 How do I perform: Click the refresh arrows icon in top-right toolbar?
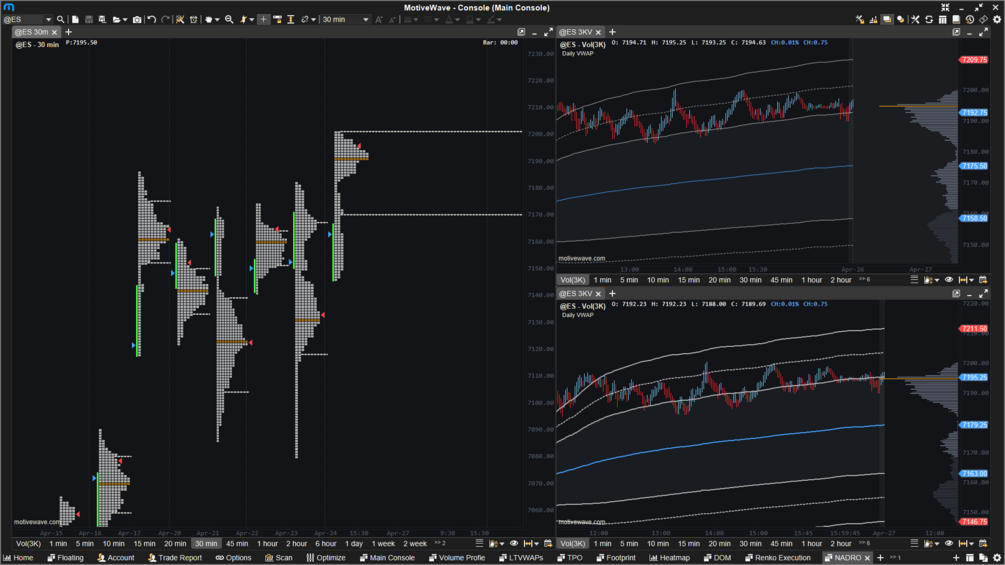pos(929,20)
